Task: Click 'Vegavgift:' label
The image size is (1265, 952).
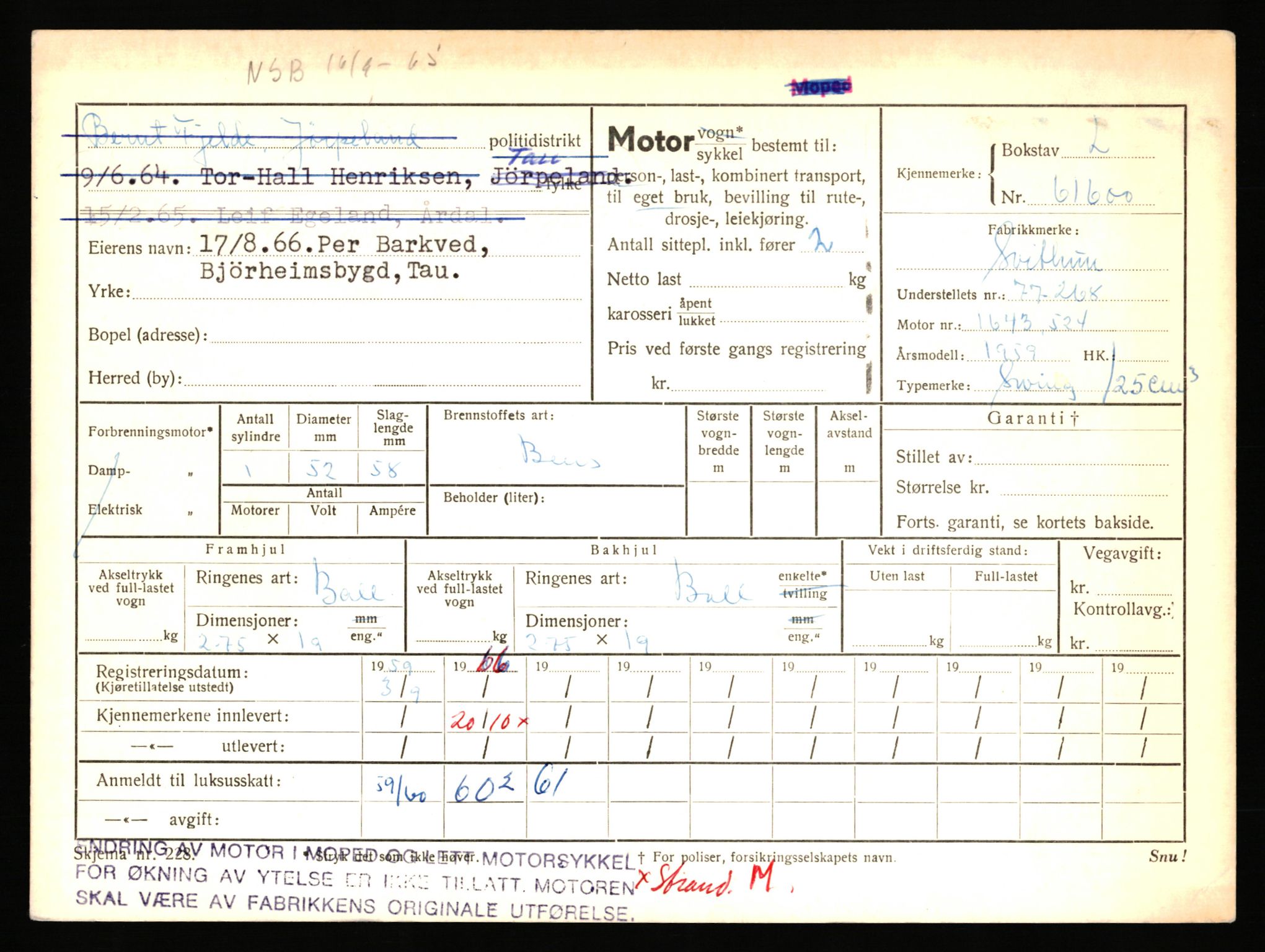Action: click(x=1122, y=553)
